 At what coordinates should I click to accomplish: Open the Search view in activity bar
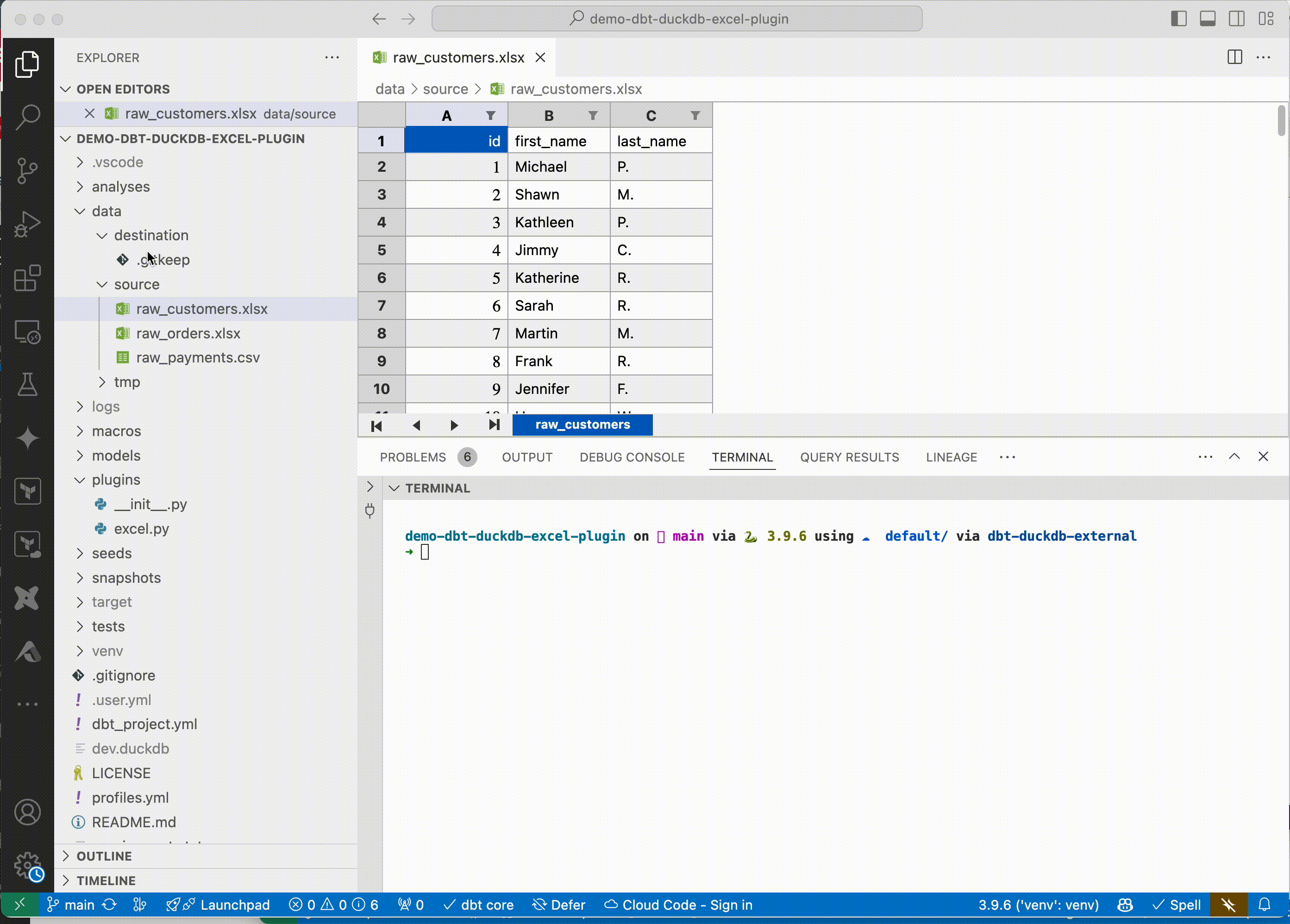point(27,117)
